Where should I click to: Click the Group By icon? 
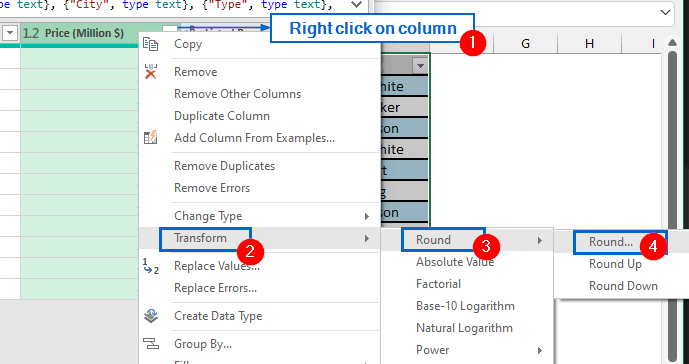click(x=151, y=343)
